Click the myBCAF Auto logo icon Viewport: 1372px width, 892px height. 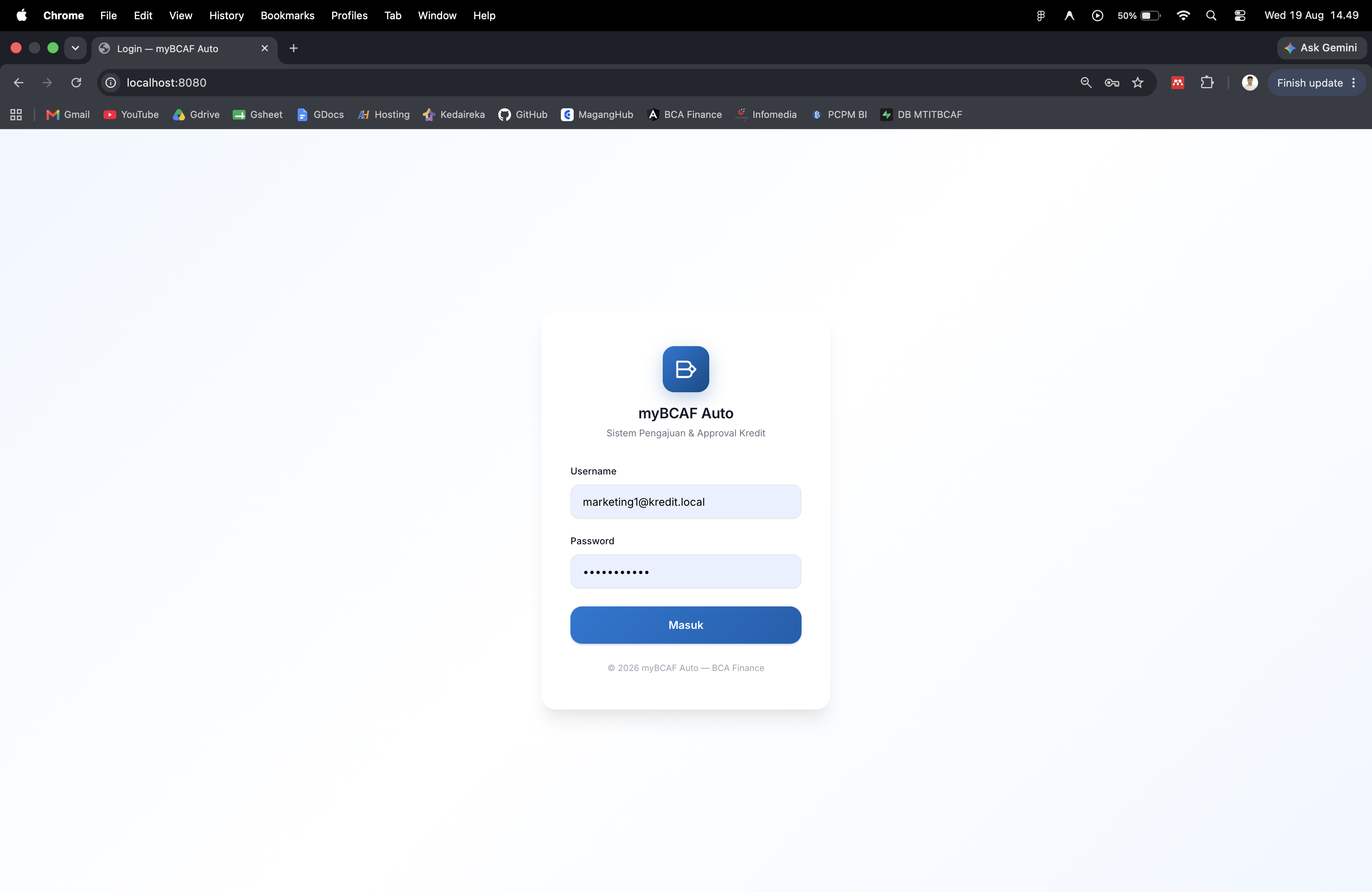coord(686,369)
